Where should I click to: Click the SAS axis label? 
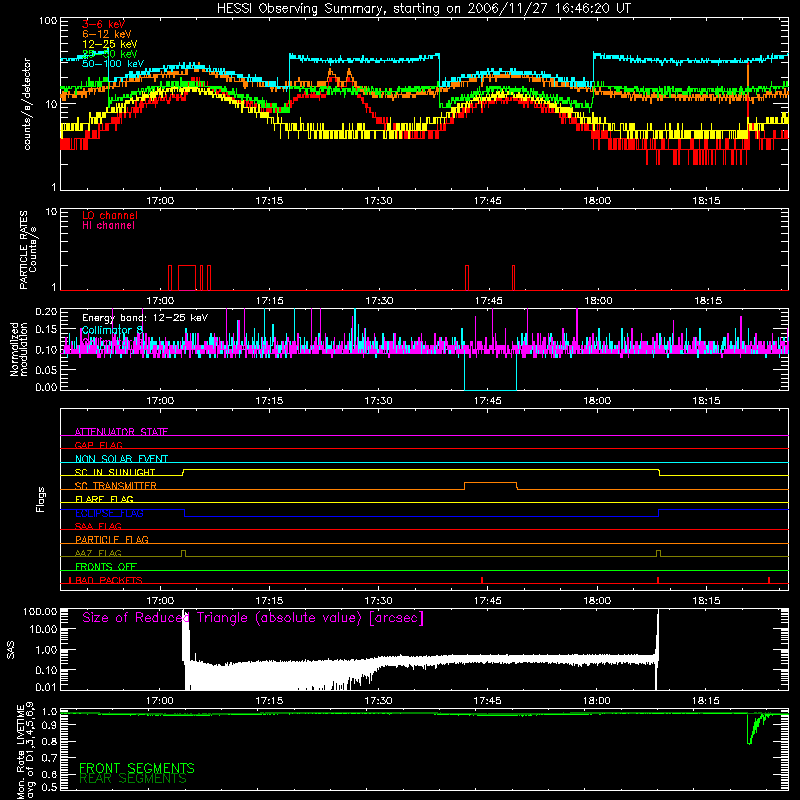[x=10, y=649]
